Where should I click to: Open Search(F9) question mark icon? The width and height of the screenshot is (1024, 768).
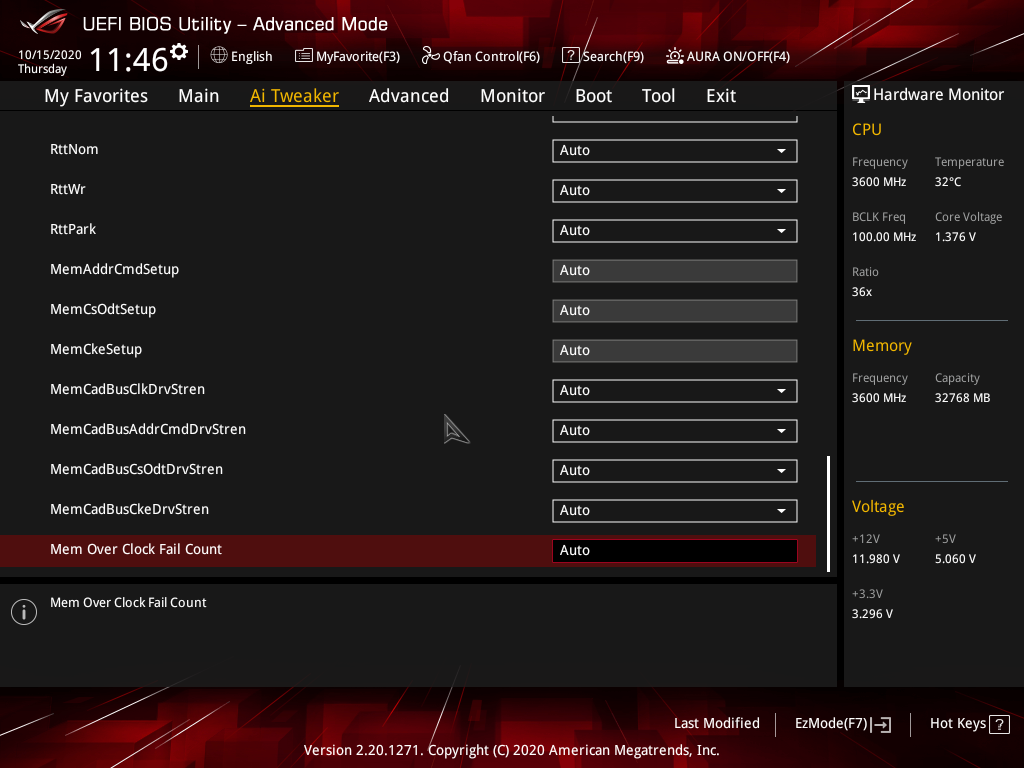pos(570,56)
